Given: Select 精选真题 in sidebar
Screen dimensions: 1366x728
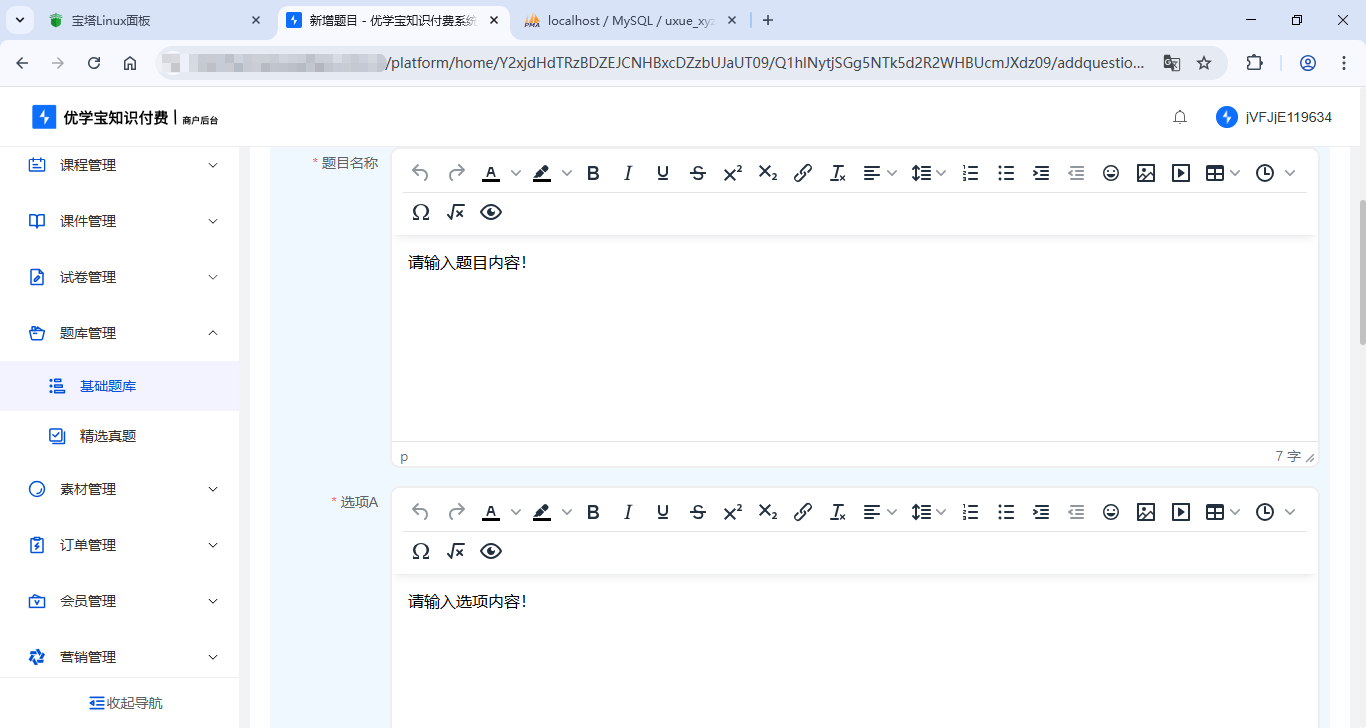Looking at the screenshot, I should (108, 436).
